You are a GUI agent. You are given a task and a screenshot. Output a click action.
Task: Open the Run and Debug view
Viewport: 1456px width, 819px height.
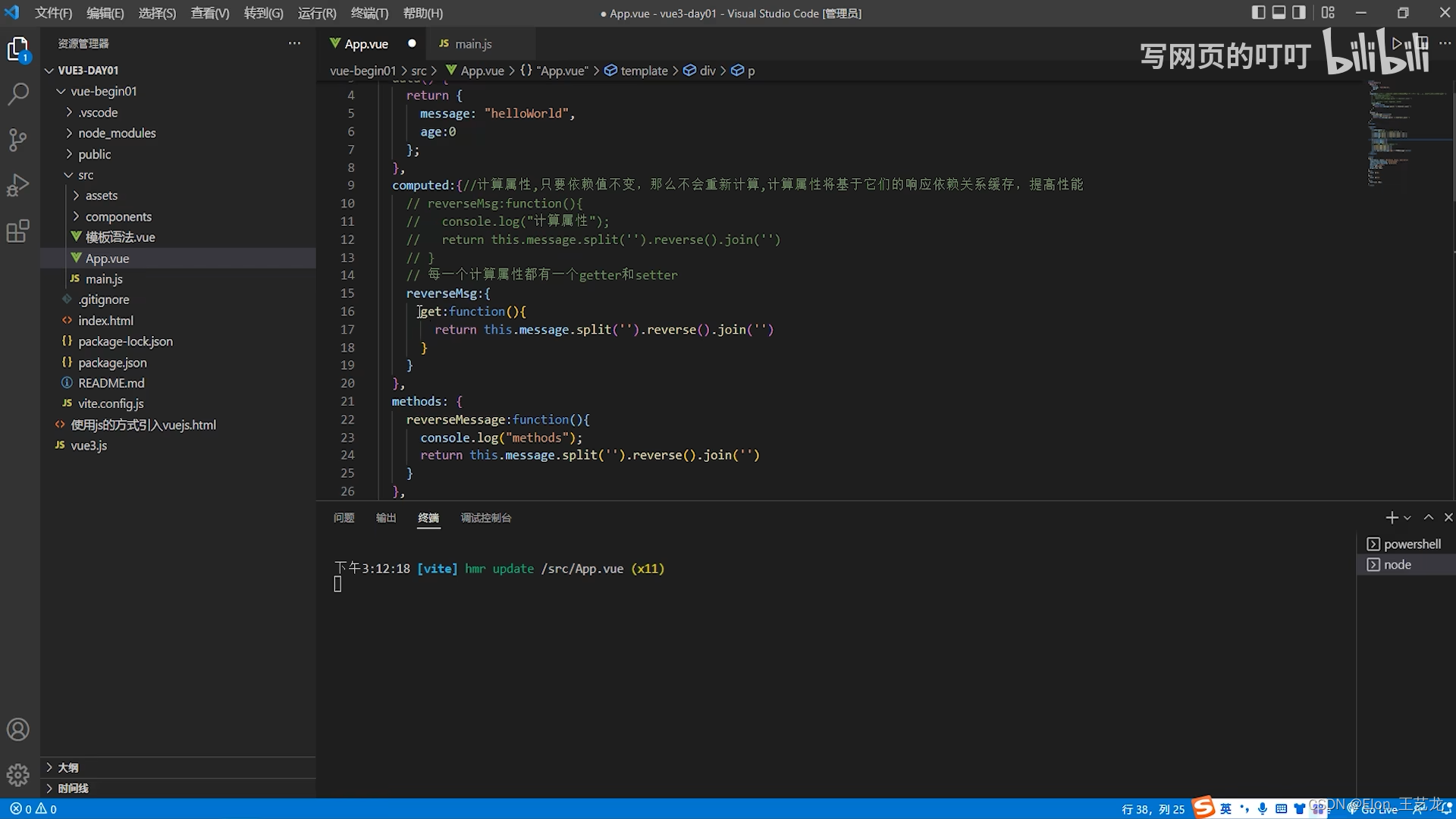click(x=18, y=185)
